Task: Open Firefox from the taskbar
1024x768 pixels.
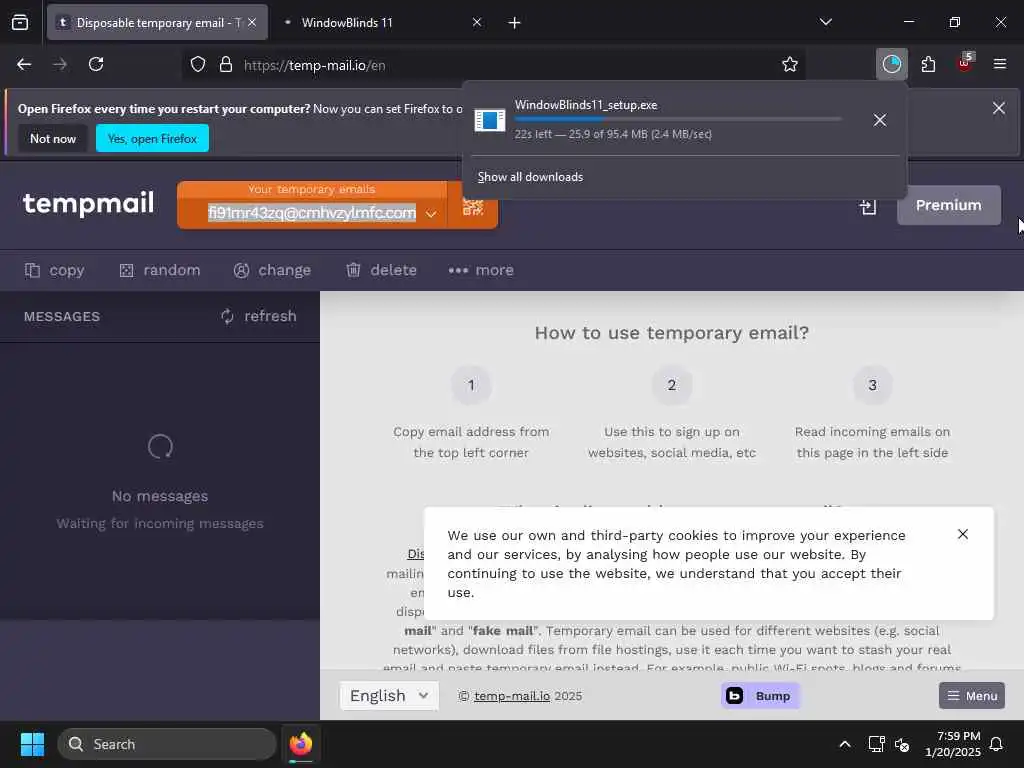Action: tap(301, 744)
